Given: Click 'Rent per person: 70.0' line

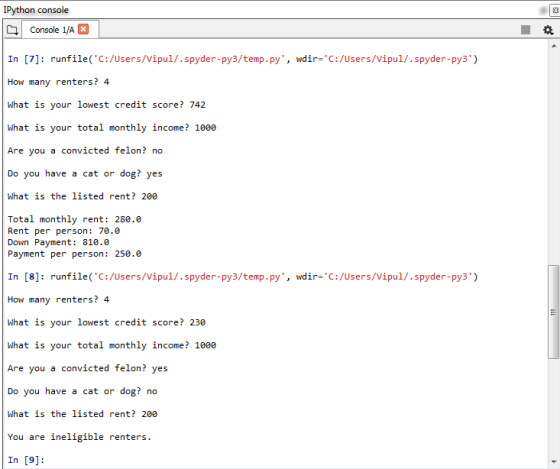Looking at the screenshot, I should pos(64,231).
